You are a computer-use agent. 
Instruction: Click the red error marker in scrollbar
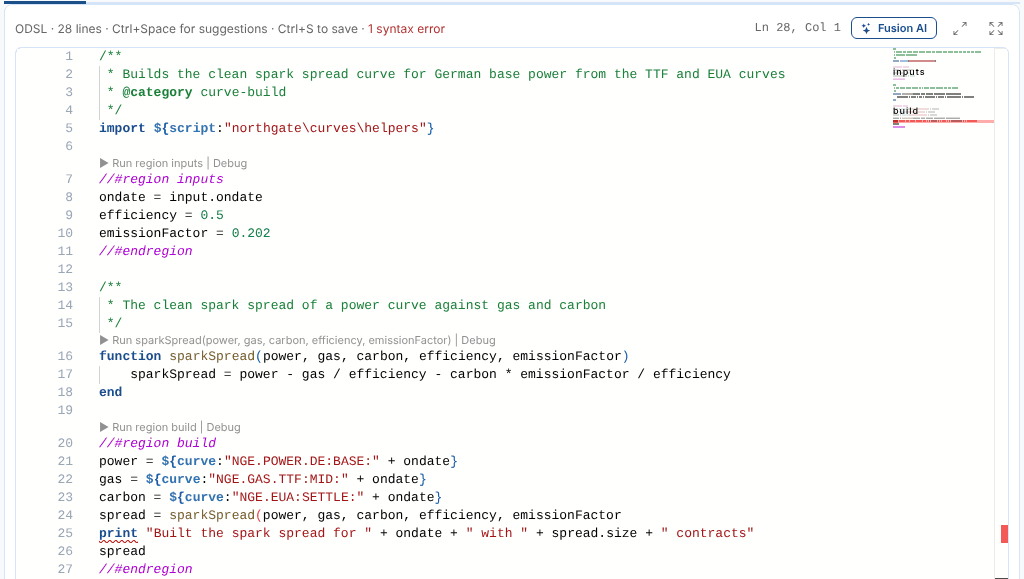coord(1004,533)
